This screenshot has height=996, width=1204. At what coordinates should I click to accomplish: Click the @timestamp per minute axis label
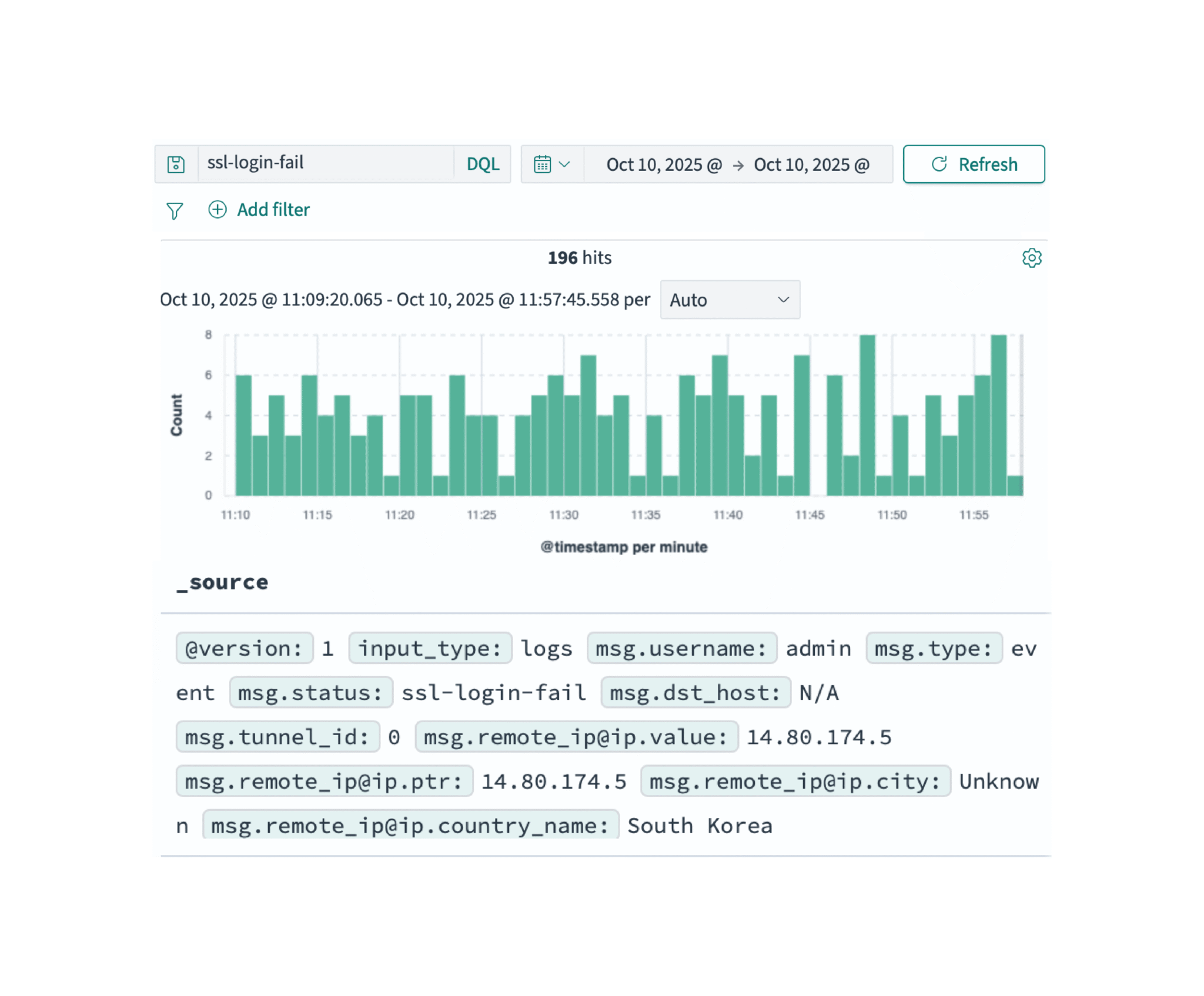point(624,547)
